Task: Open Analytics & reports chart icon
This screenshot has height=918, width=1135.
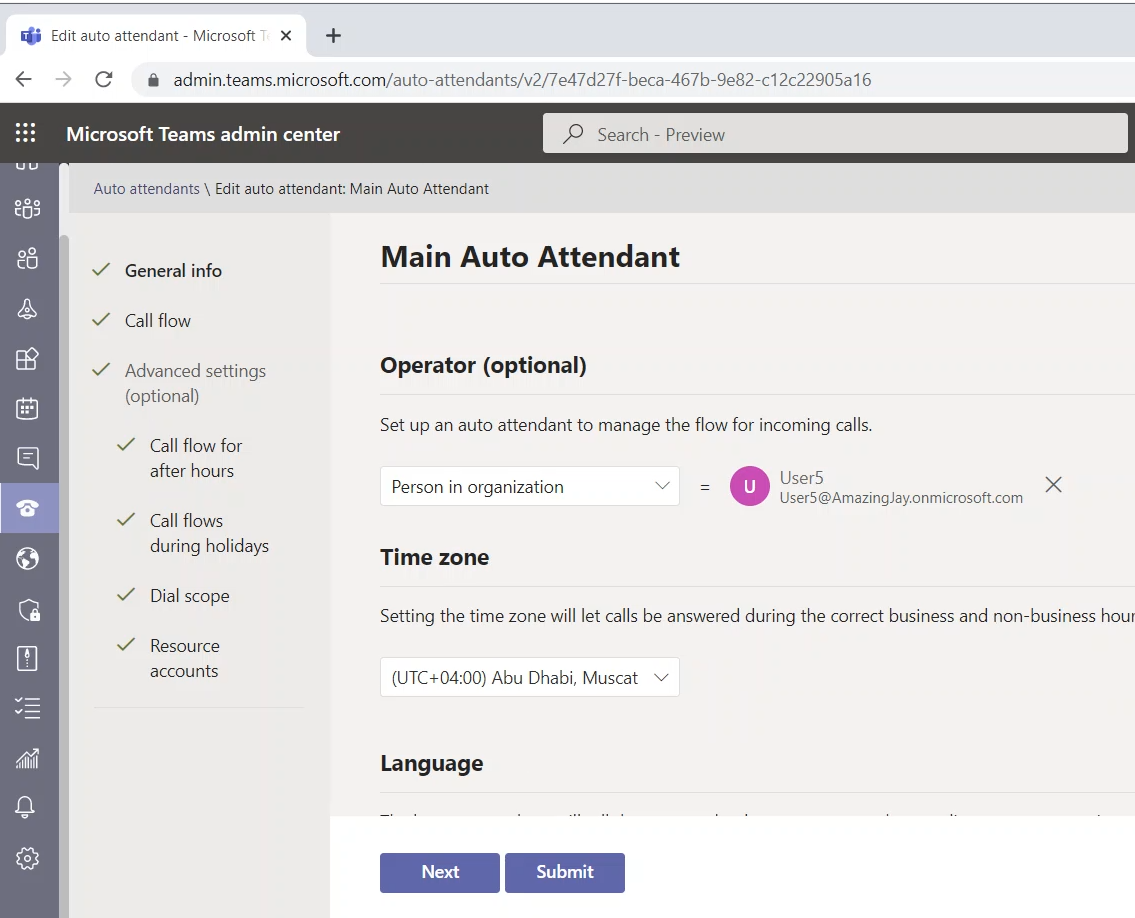Action: tap(27, 758)
